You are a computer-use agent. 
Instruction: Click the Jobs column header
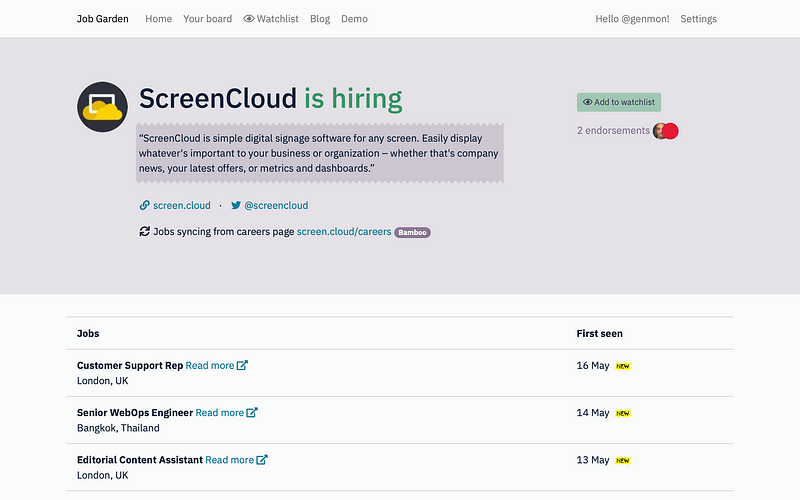pos(88,333)
